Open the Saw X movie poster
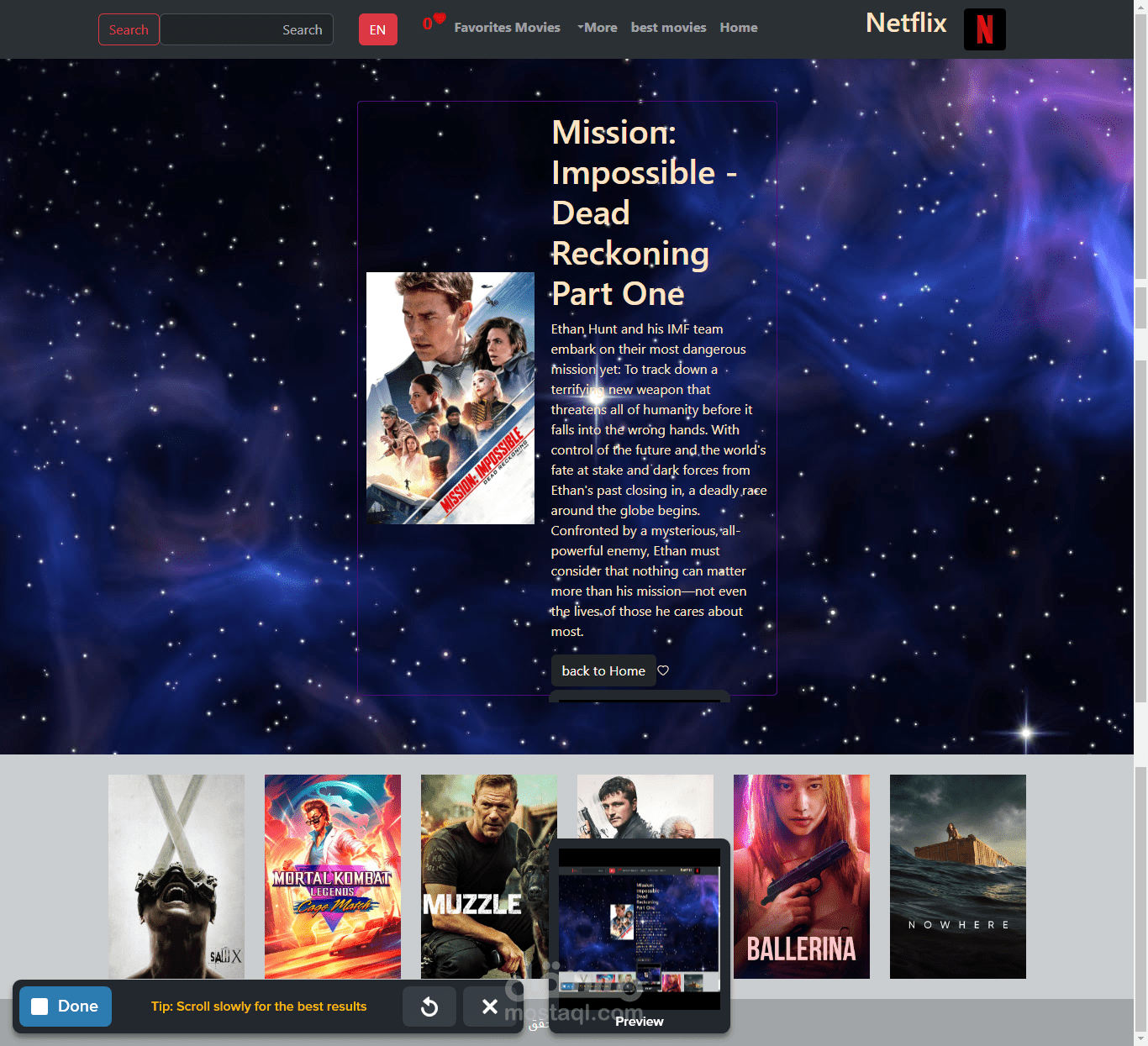The image size is (1148, 1046). click(176, 876)
